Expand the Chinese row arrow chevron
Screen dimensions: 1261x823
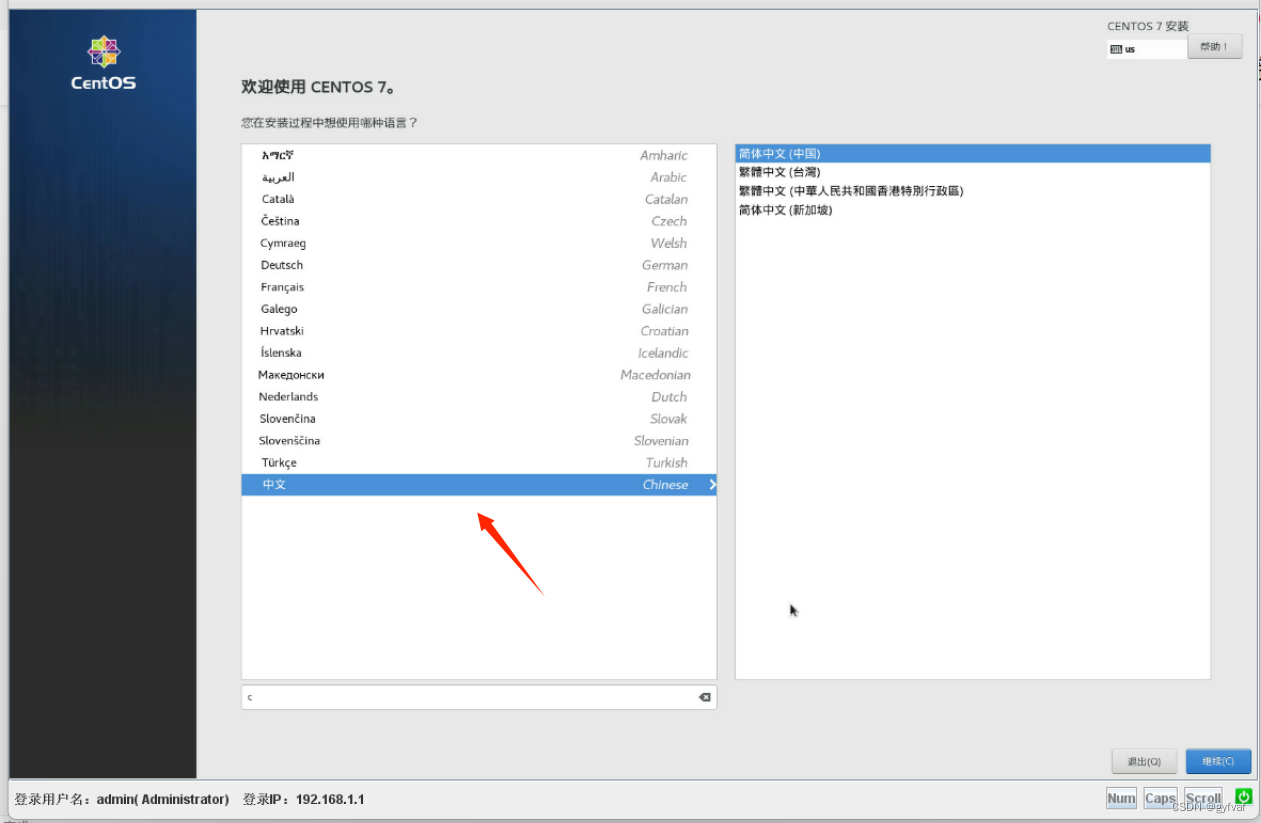(x=712, y=485)
